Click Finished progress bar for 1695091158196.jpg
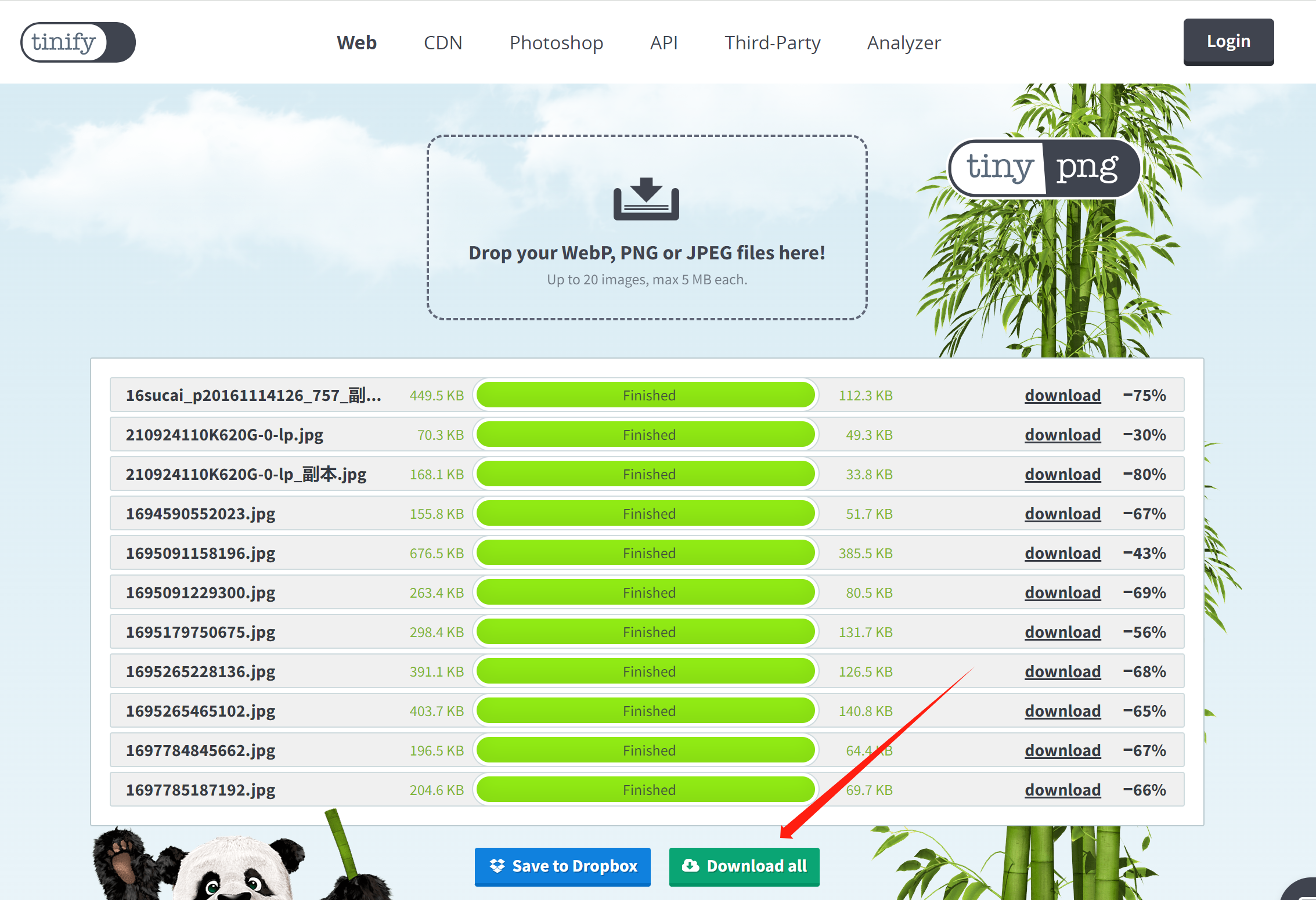The image size is (1316, 900). pos(646,553)
